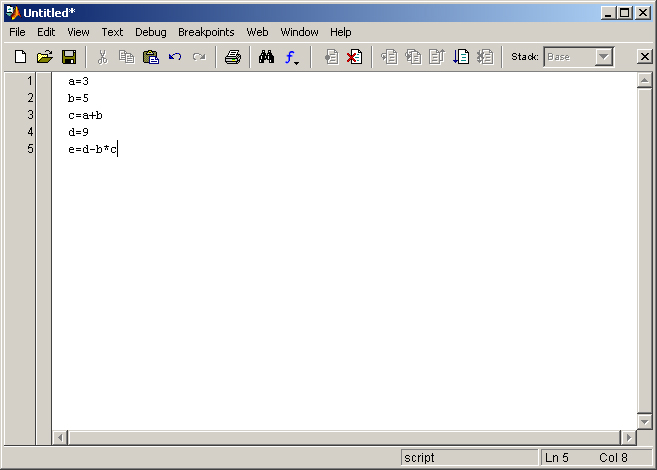Screen dimensions: 657x470
Task: Click the horizontal scrollbar track
Action: tap(344, 438)
